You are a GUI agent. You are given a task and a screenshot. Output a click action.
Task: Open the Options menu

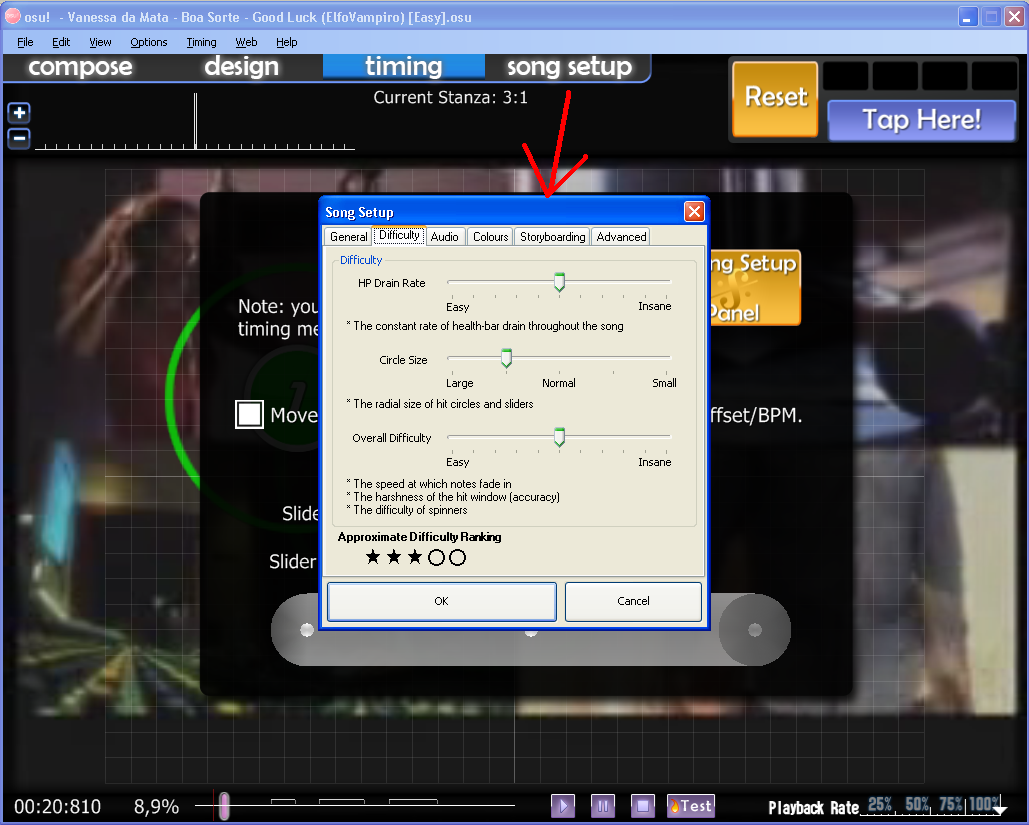pyautogui.click(x=148, y=42)
